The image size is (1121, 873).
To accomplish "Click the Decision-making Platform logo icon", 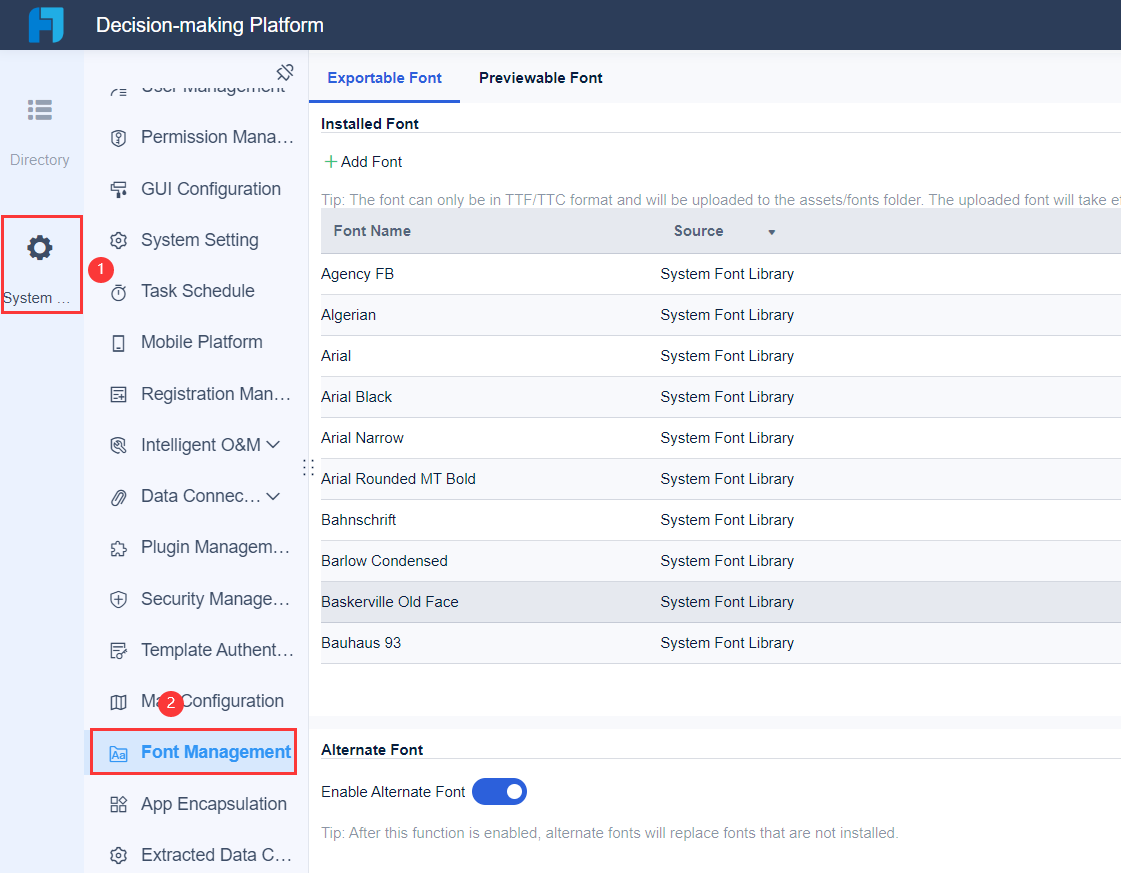I will pos(46,25).
